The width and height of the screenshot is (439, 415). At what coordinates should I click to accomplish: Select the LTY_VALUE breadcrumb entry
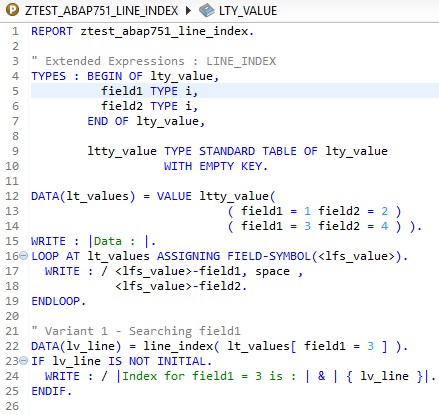coord(248,11)
